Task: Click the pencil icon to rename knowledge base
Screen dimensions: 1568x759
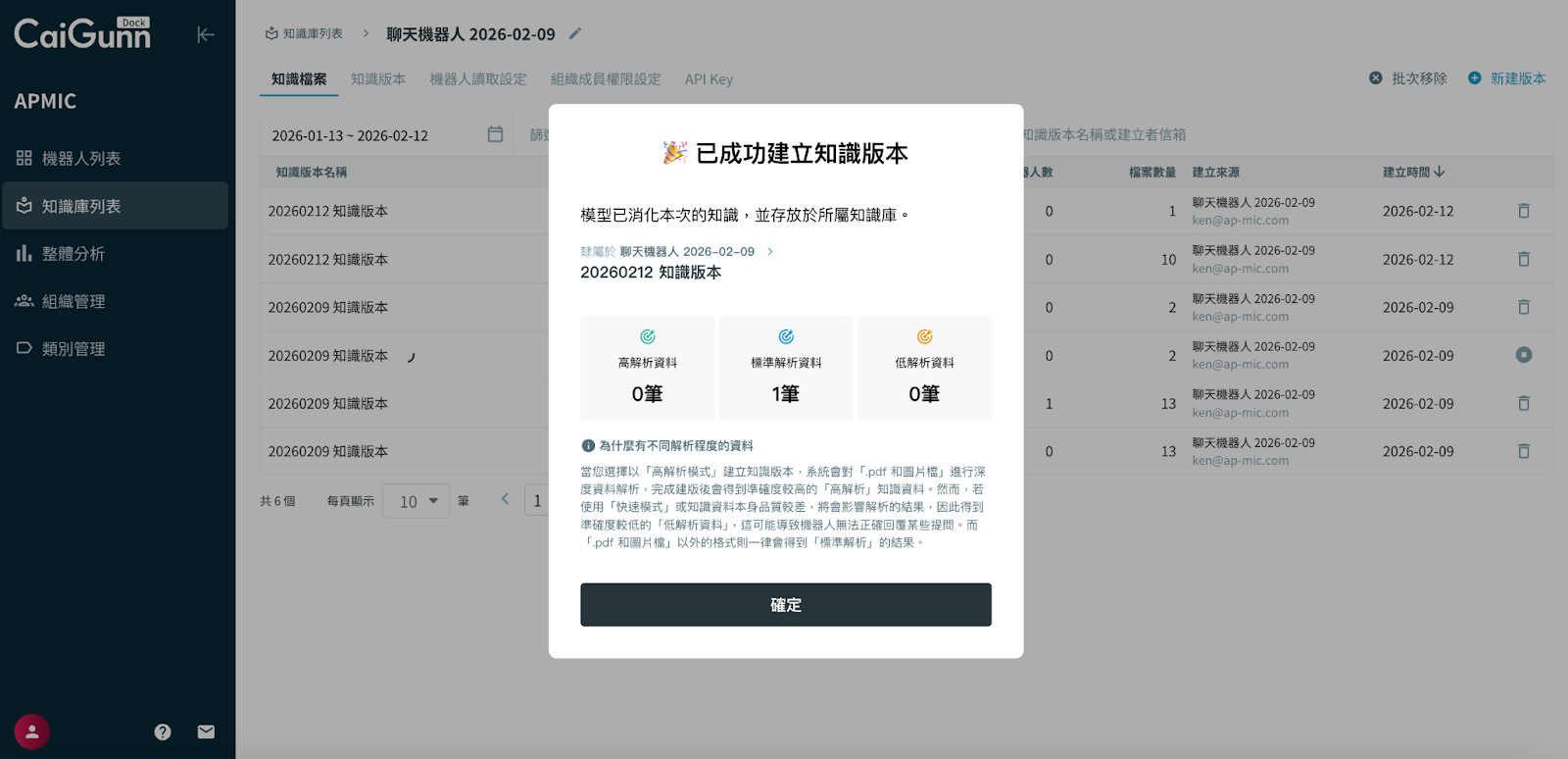Action: point(575,33)
